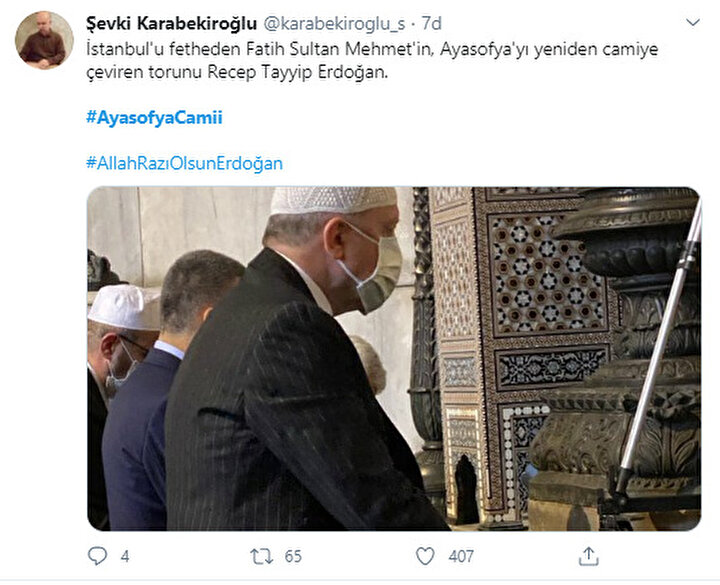Retweet this post using the arrows icon
This screenshot has width=720, height=585.
point(262,557)
